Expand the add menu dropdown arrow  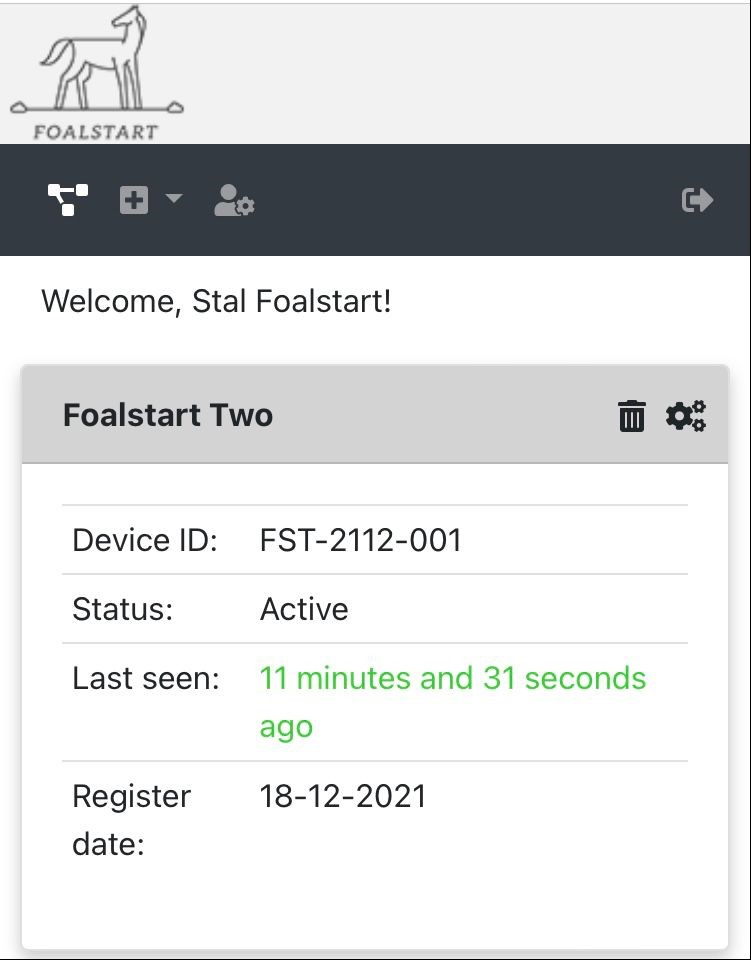tap(174, 198)
